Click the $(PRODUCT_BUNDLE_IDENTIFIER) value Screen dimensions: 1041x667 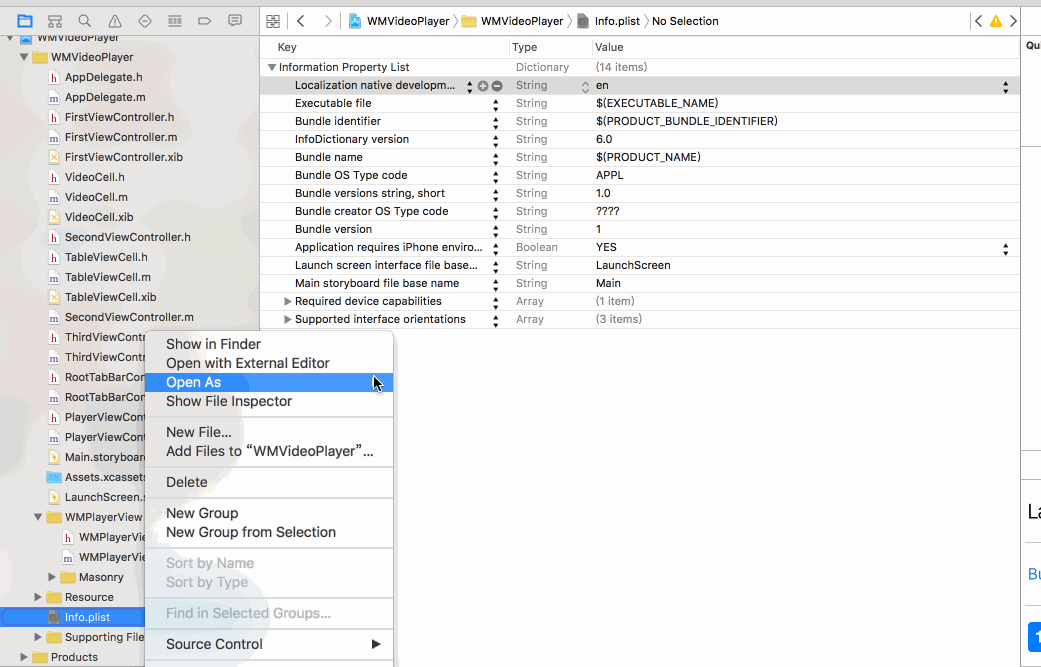pos(686,121)
